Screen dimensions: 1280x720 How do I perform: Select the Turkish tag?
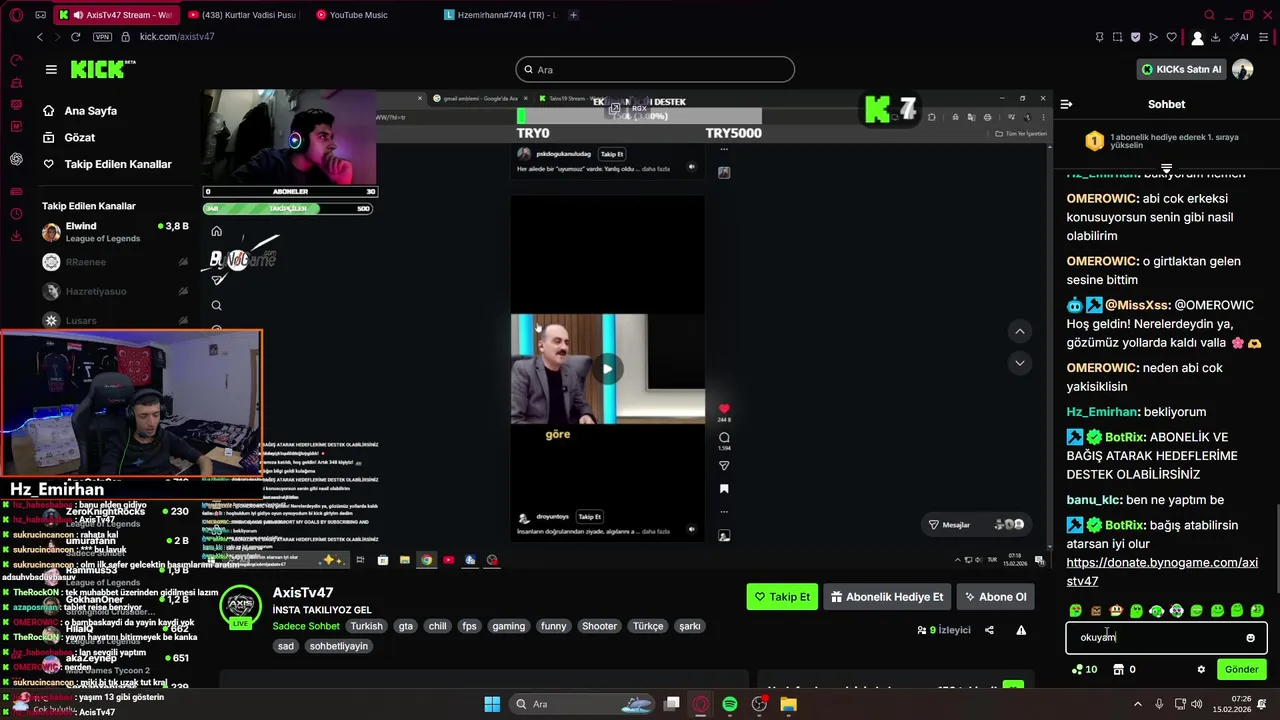pos(366,626)
